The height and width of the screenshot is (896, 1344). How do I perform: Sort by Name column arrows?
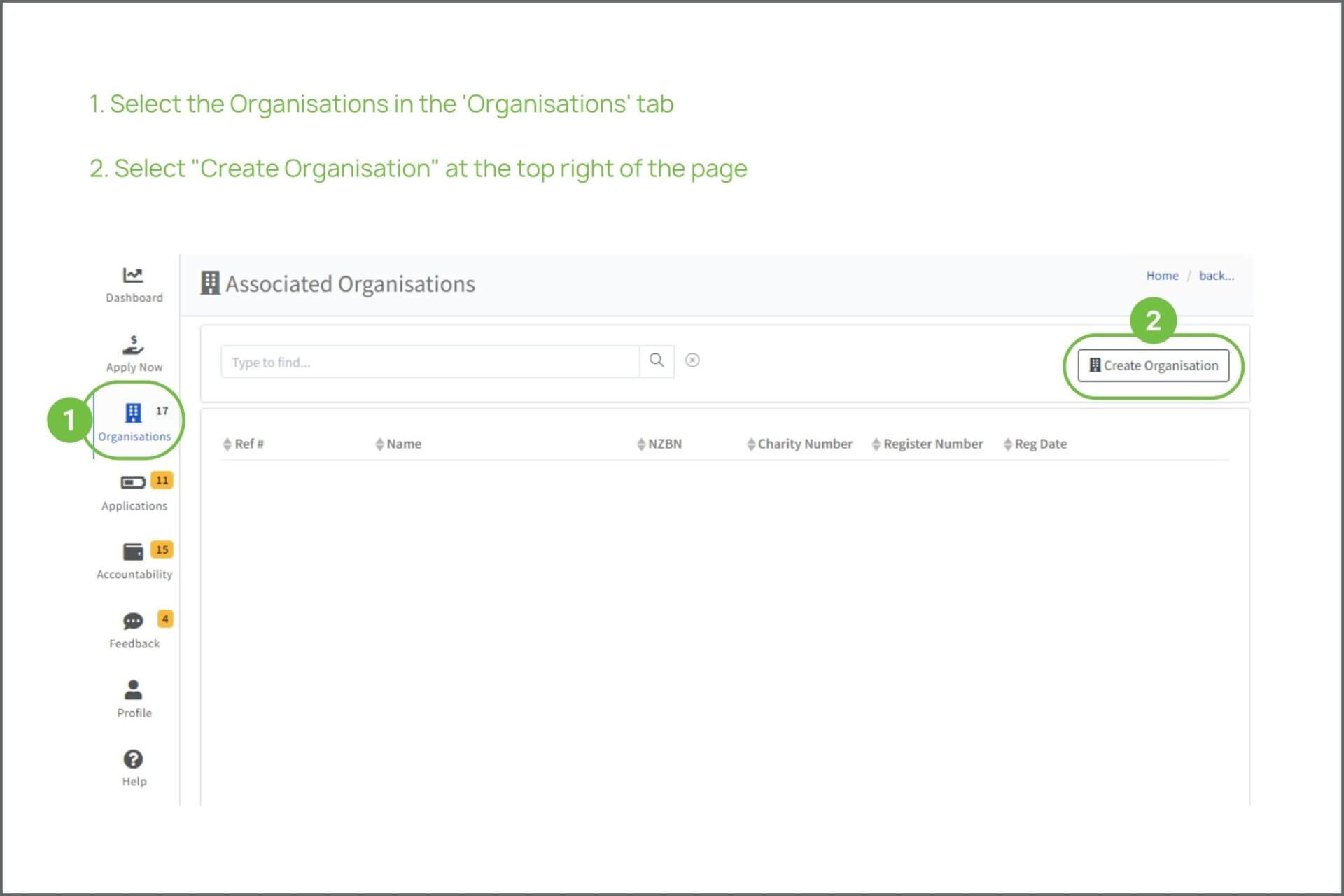[x=379, y=444]
